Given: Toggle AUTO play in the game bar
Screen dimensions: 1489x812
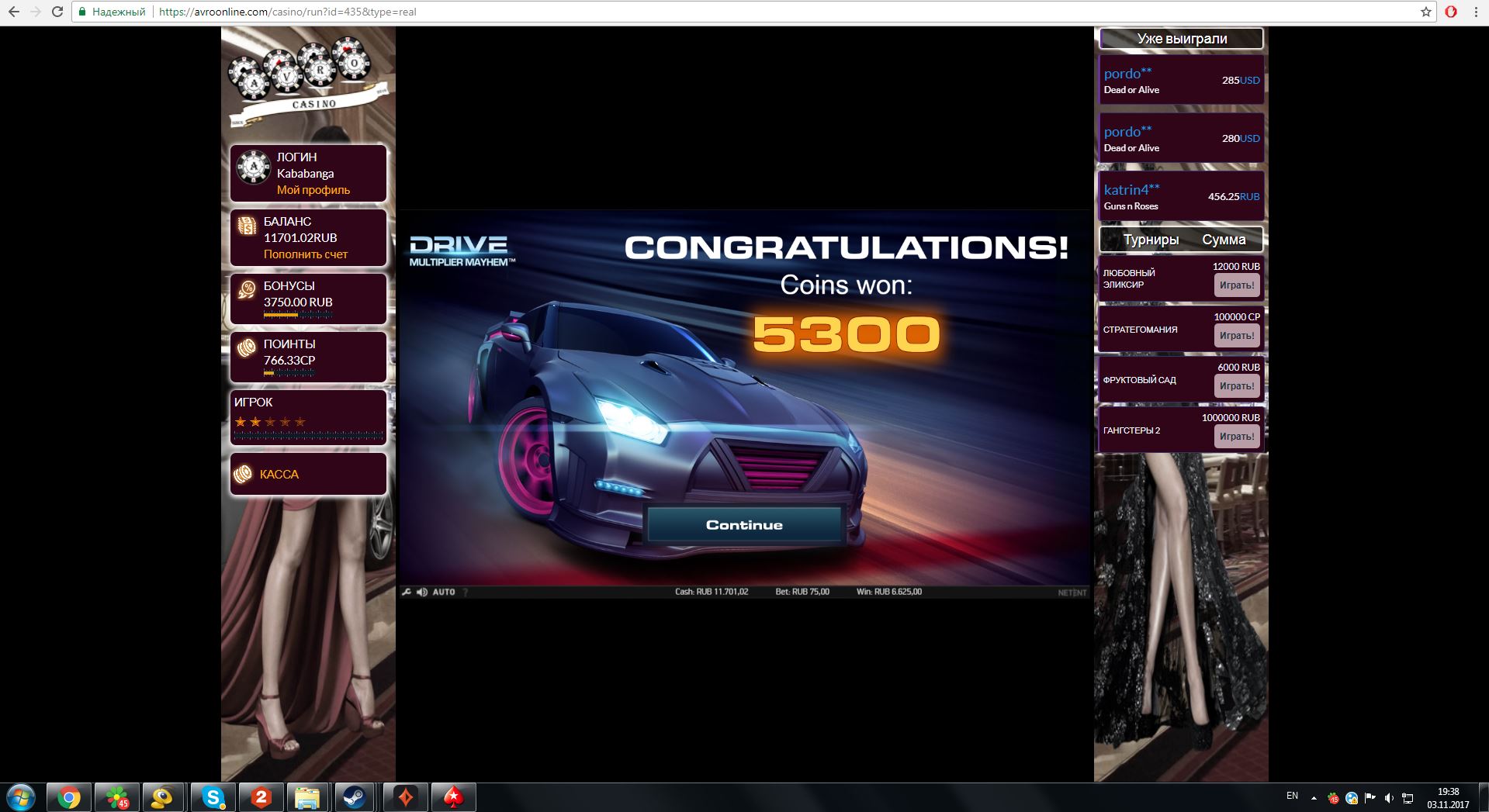Looking at the screenshot, I should [x=444, y=592].
